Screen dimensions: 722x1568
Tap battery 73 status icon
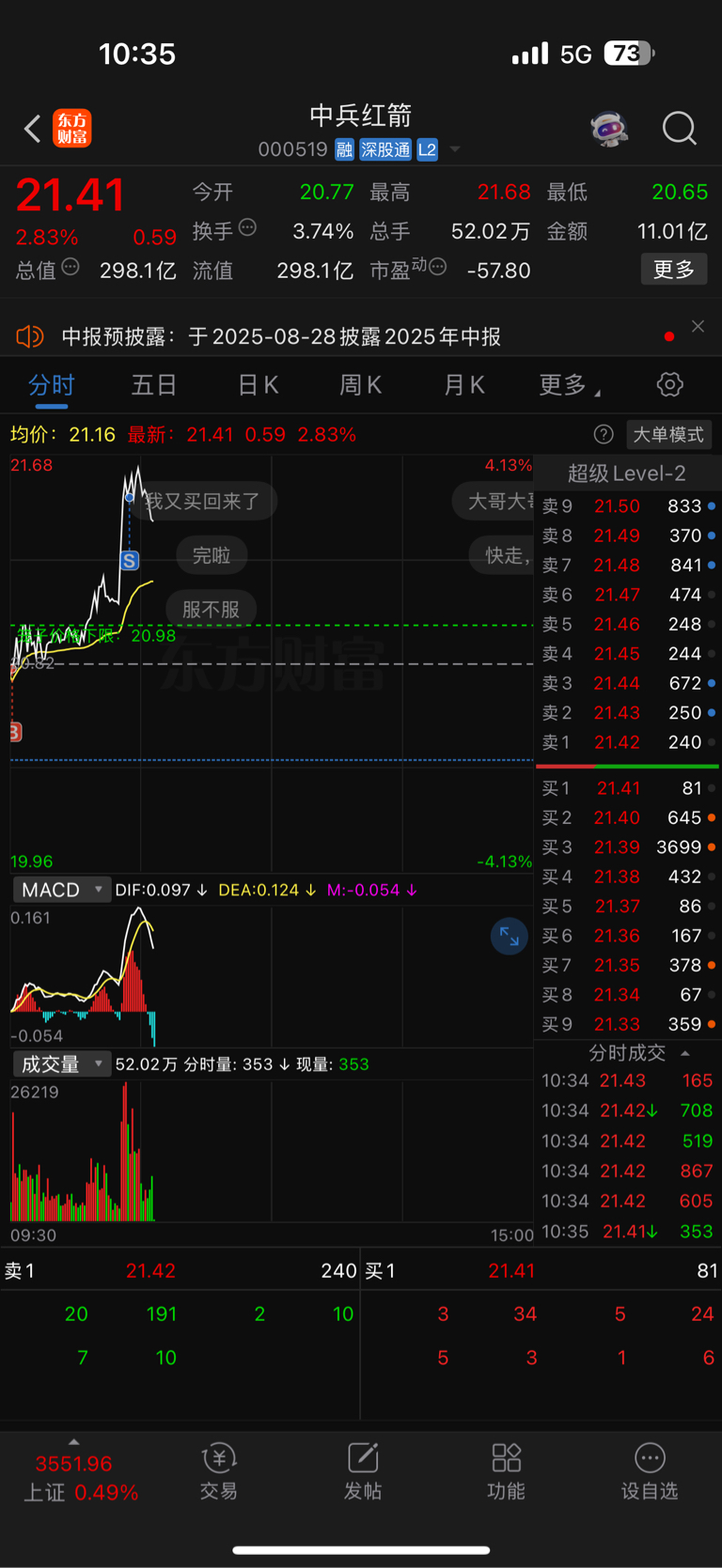pyautogui.click(x=629, y=54)
